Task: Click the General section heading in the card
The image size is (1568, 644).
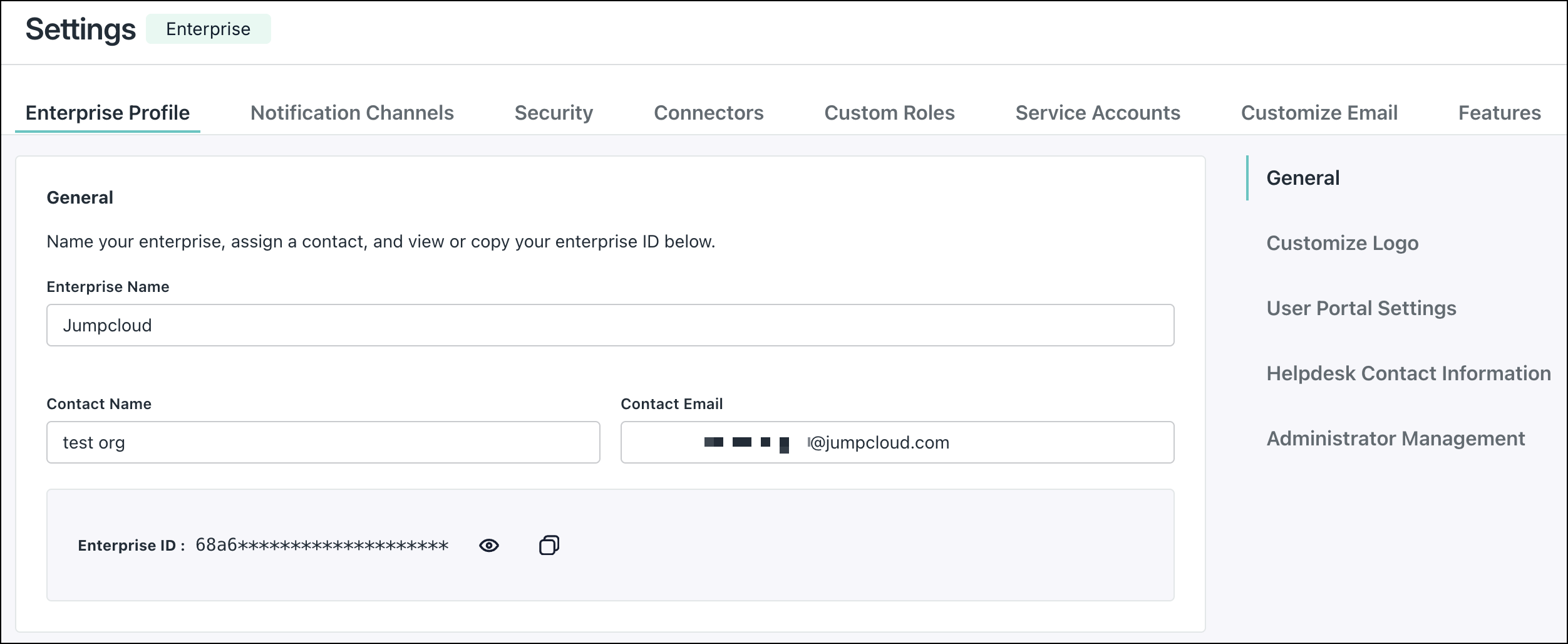Action: (x=80, y=198)
